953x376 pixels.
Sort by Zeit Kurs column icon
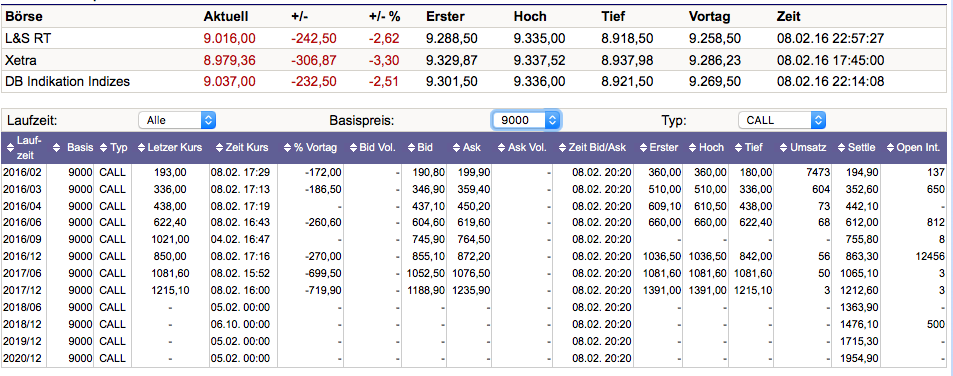pyautogui.click(x=217, y=147)
